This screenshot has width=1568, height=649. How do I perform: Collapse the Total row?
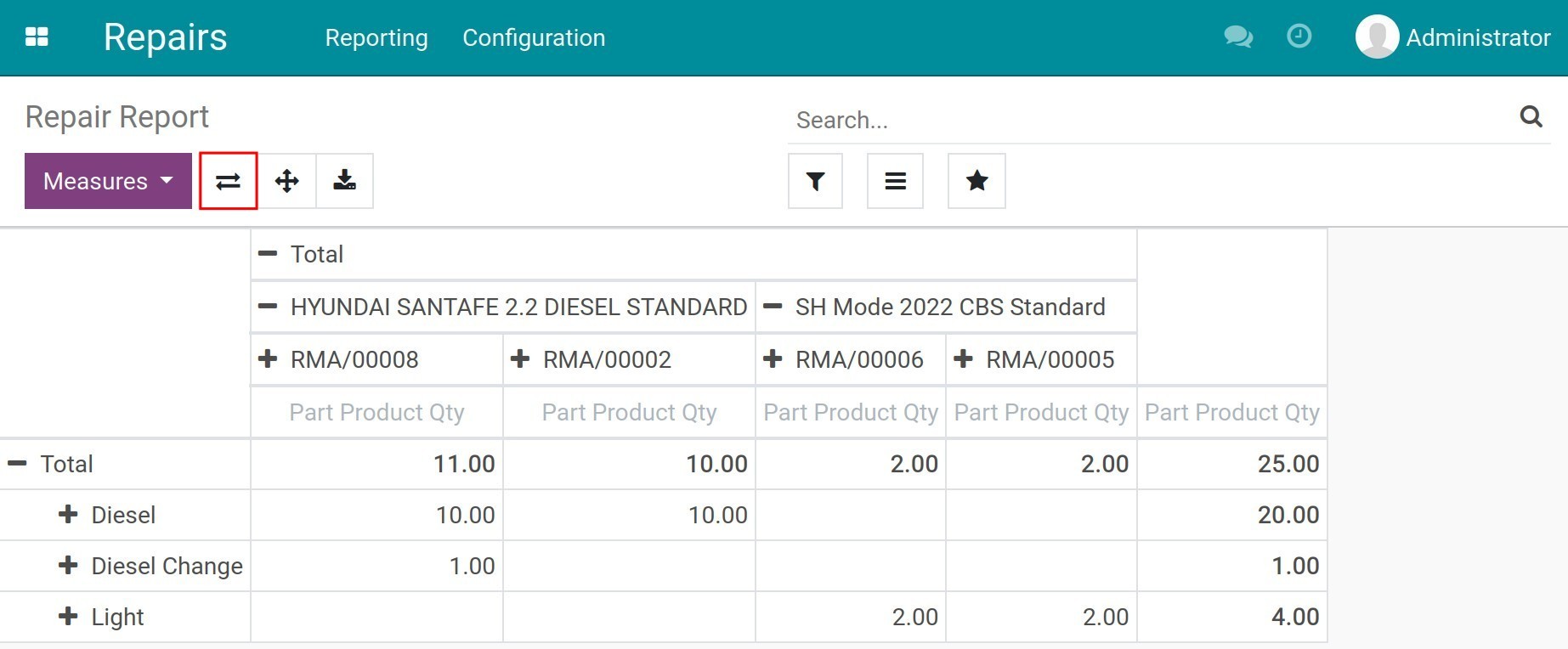pos(17,464)
